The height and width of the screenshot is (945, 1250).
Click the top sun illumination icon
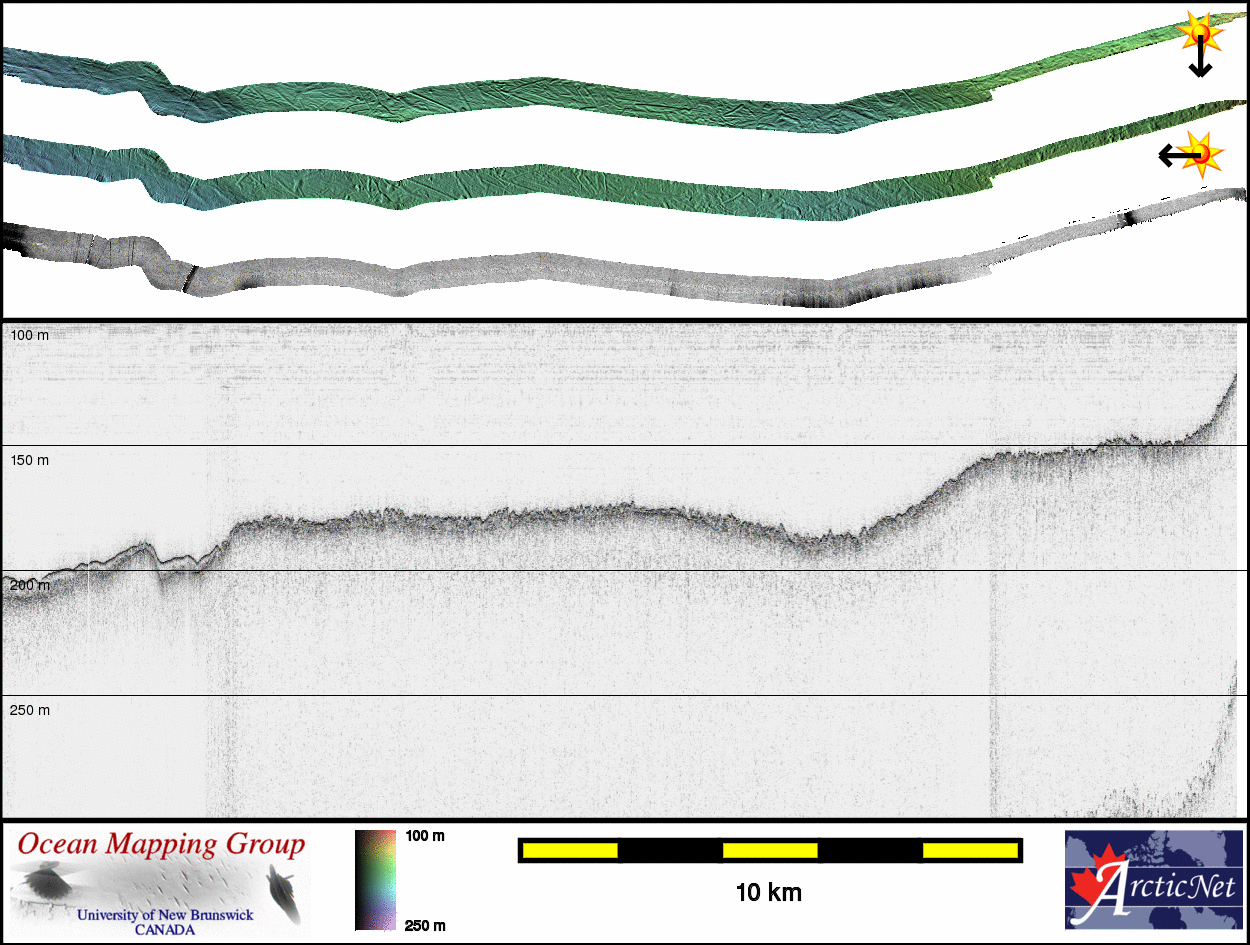(x=1199, y=32)
